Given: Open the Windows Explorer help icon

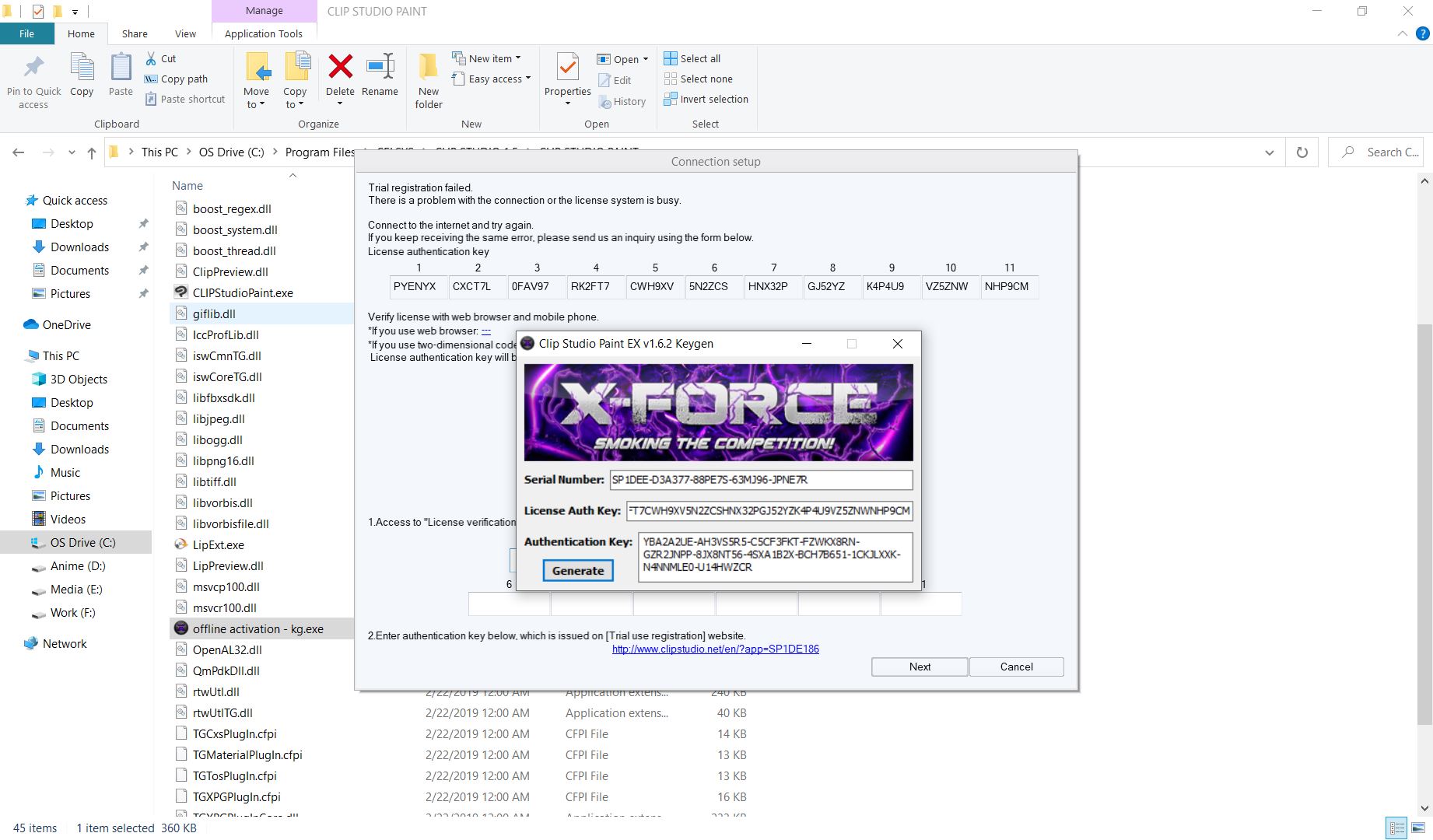Looking at the screenshot, I should tap(1422, 34).
